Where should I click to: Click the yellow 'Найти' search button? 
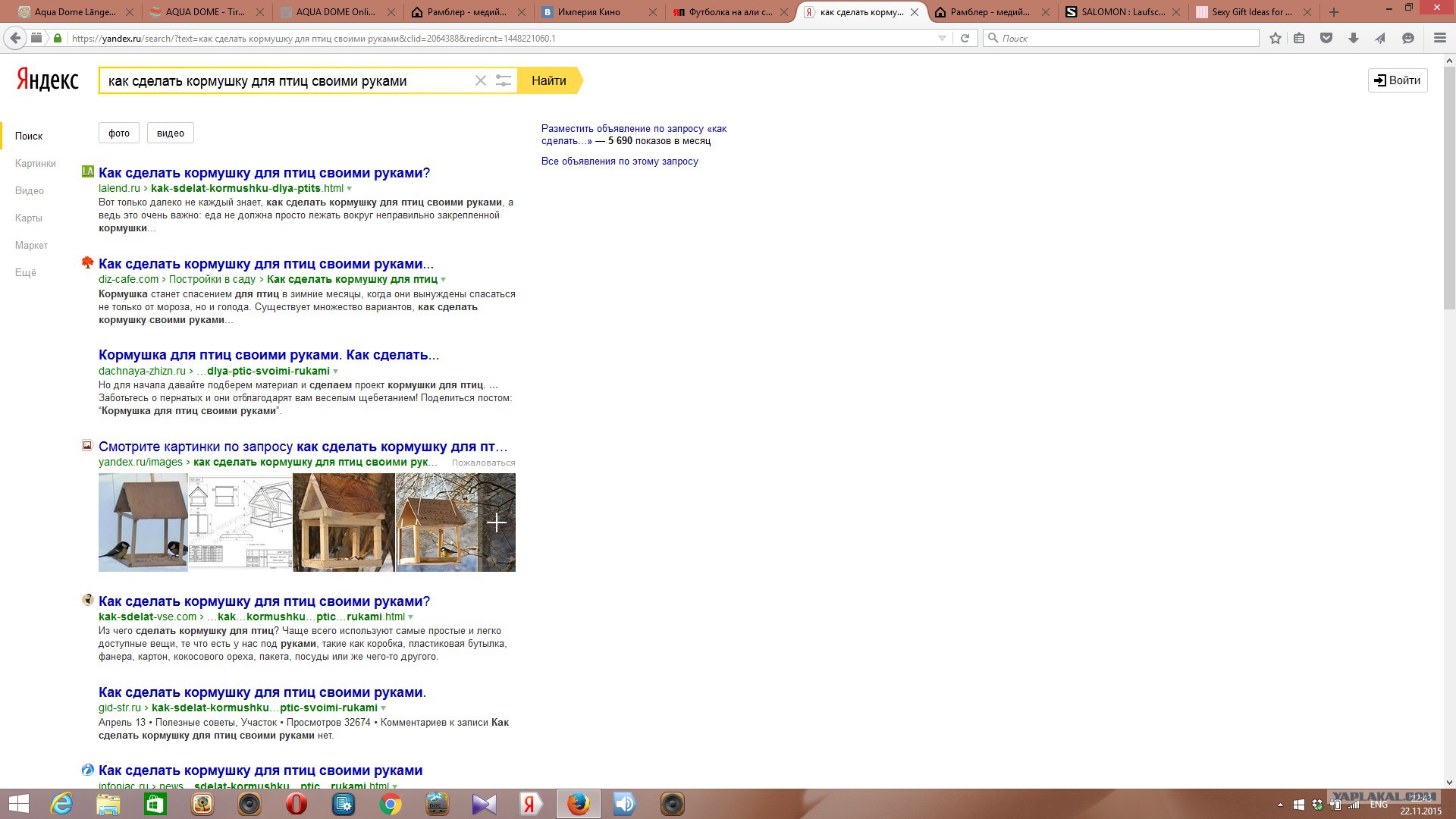[549, 80]
